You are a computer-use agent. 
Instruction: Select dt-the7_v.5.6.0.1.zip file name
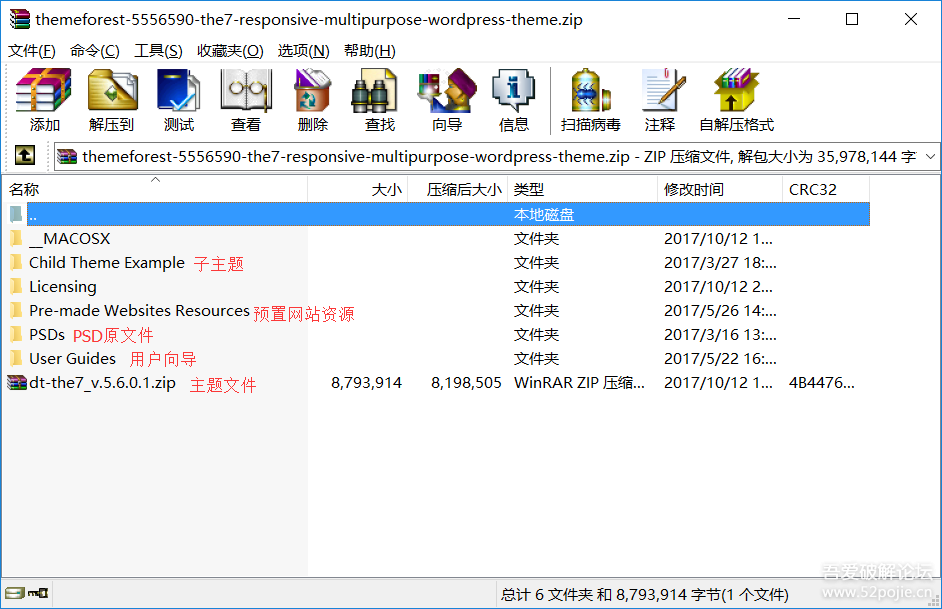click(102, 383)
